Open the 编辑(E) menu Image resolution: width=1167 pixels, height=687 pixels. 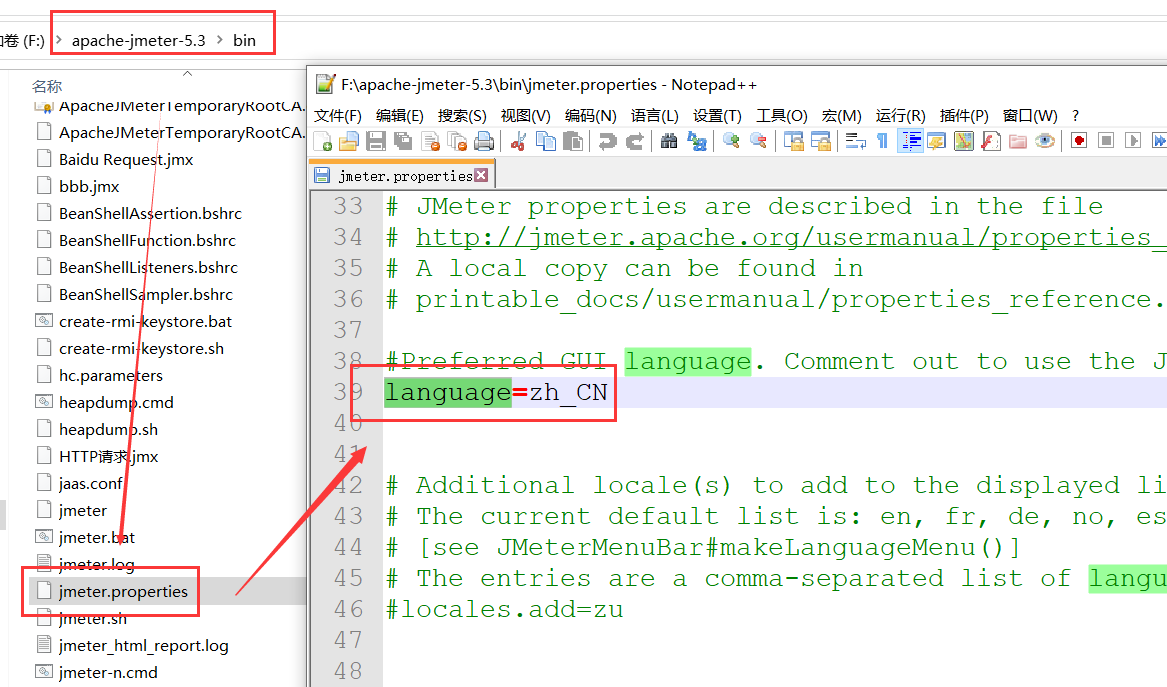pos(400,116)
